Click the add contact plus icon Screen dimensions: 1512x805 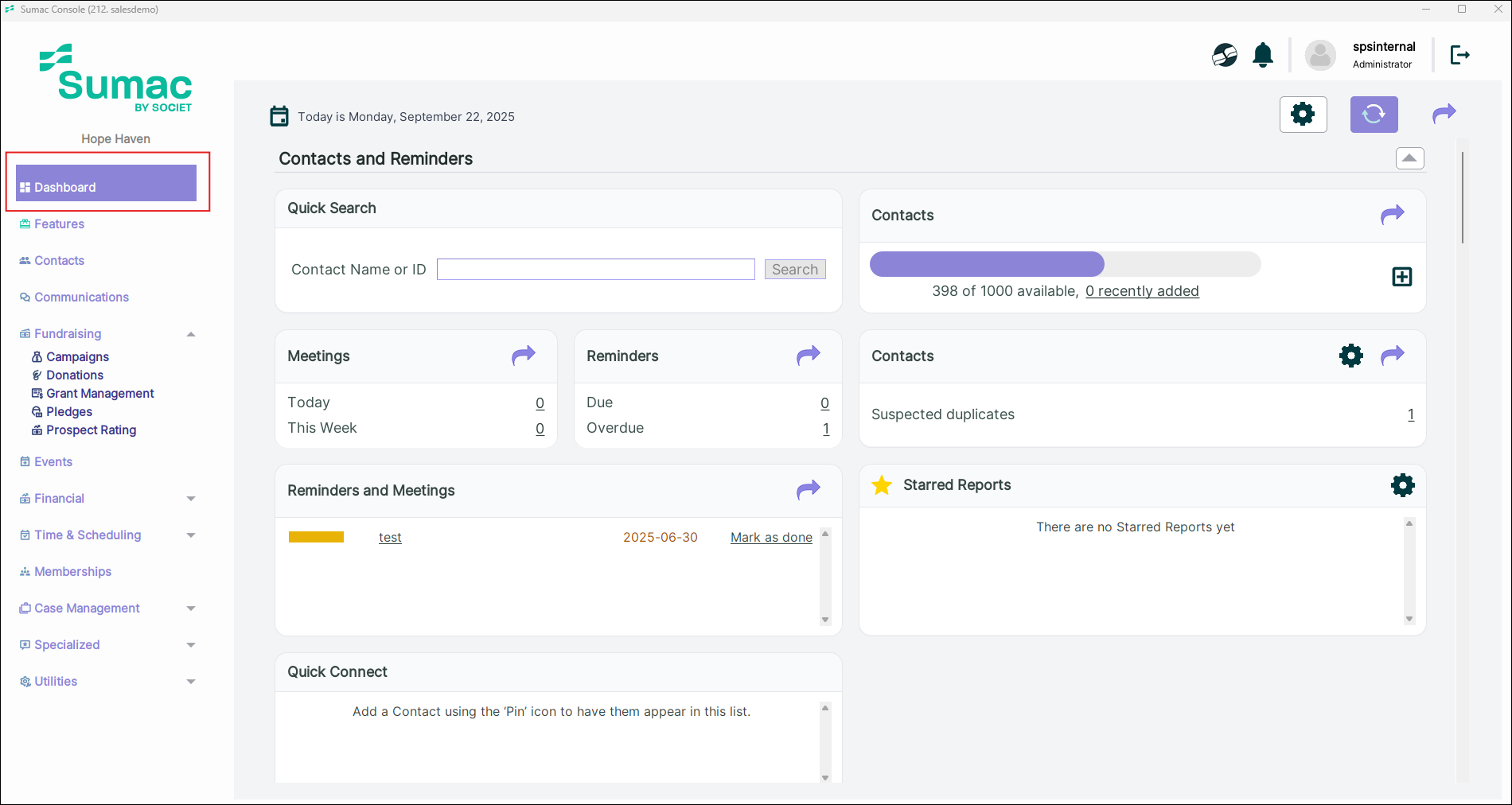coord(1401,277)
